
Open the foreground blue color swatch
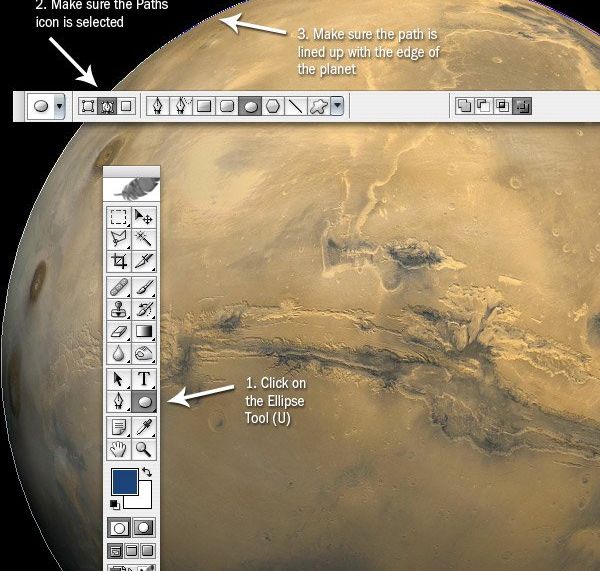point(125,481)
